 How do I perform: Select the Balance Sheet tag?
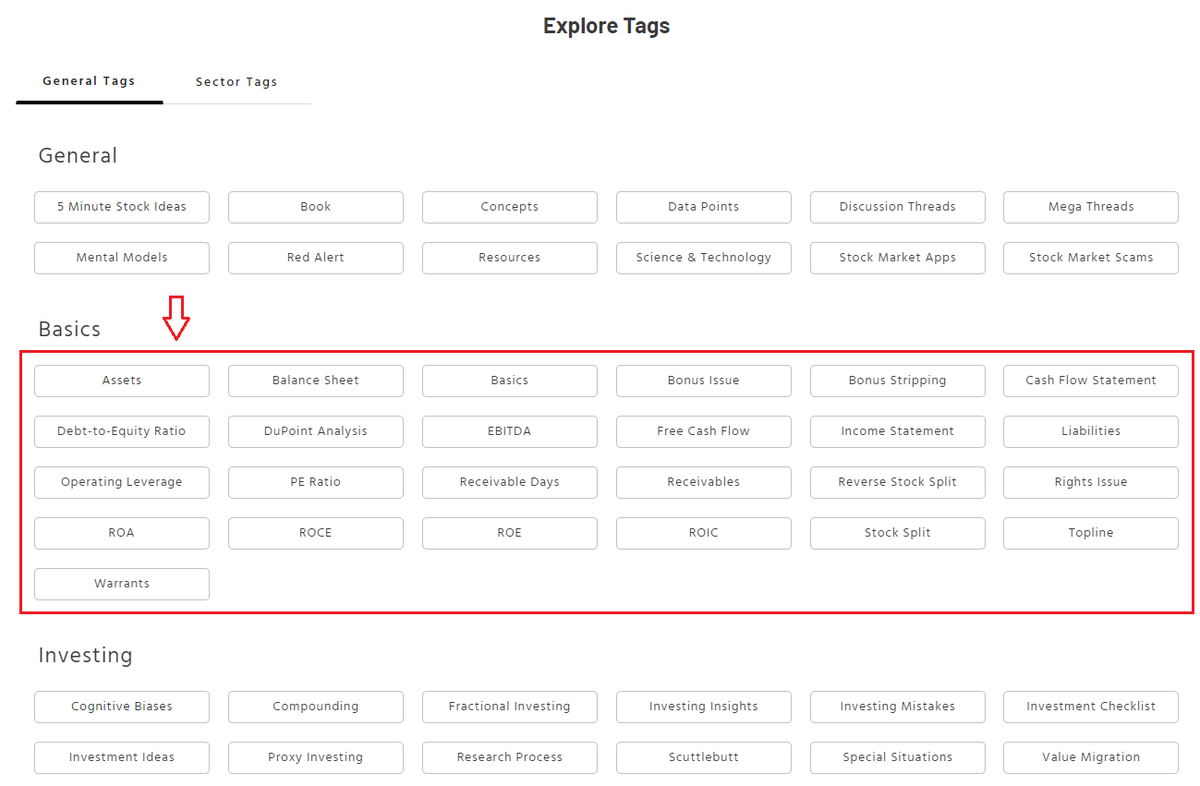tap(315, 381)
